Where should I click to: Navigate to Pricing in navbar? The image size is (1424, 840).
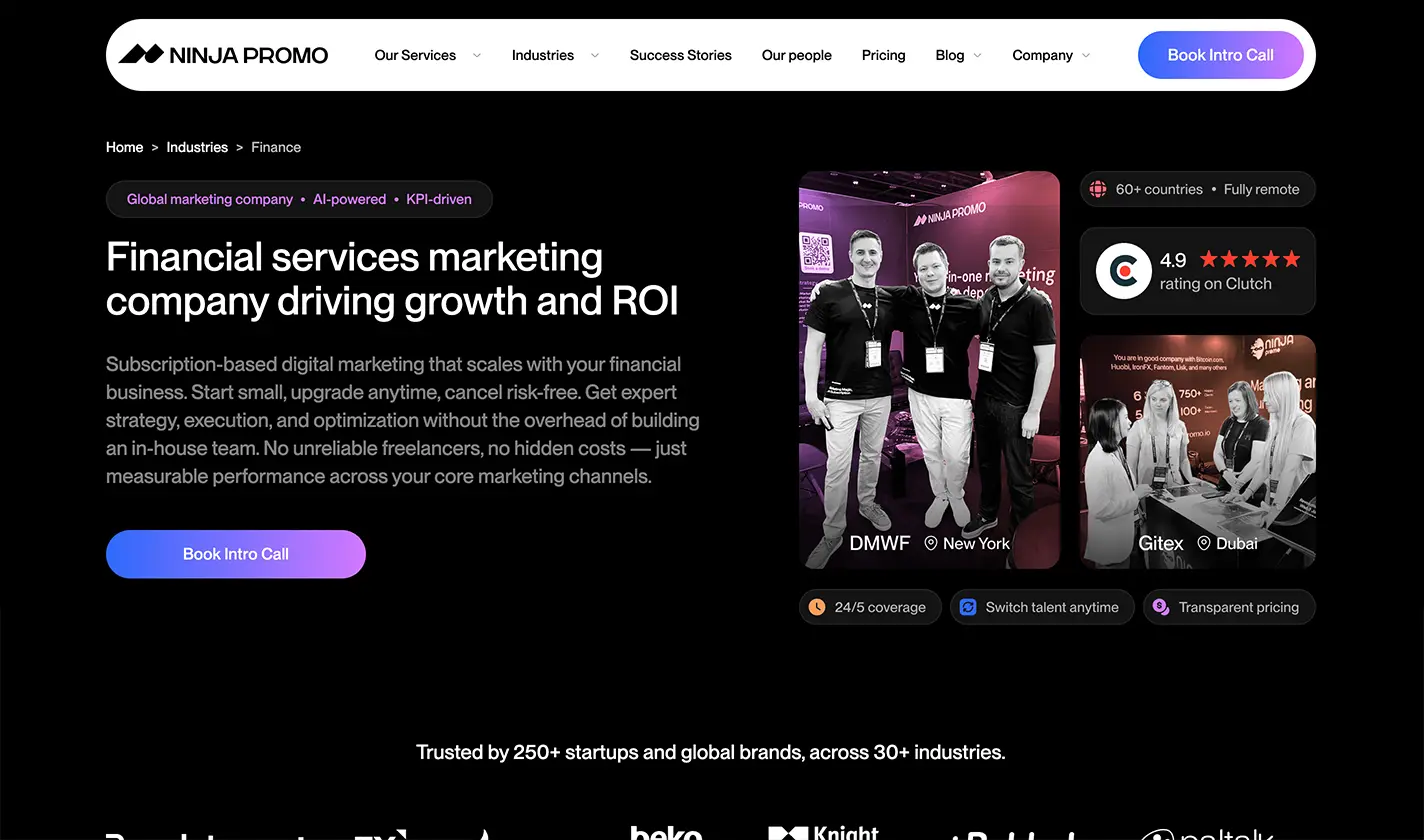884,55
